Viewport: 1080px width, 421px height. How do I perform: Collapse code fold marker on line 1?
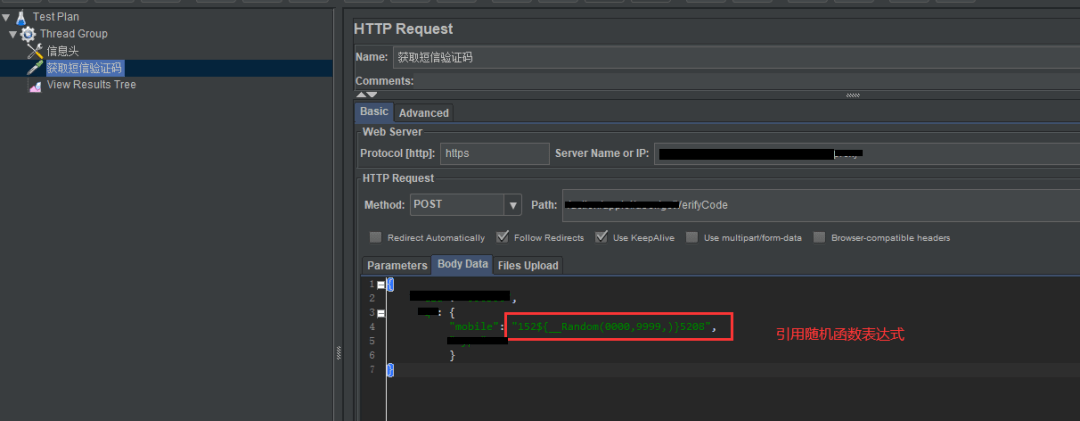click(380, 285)
